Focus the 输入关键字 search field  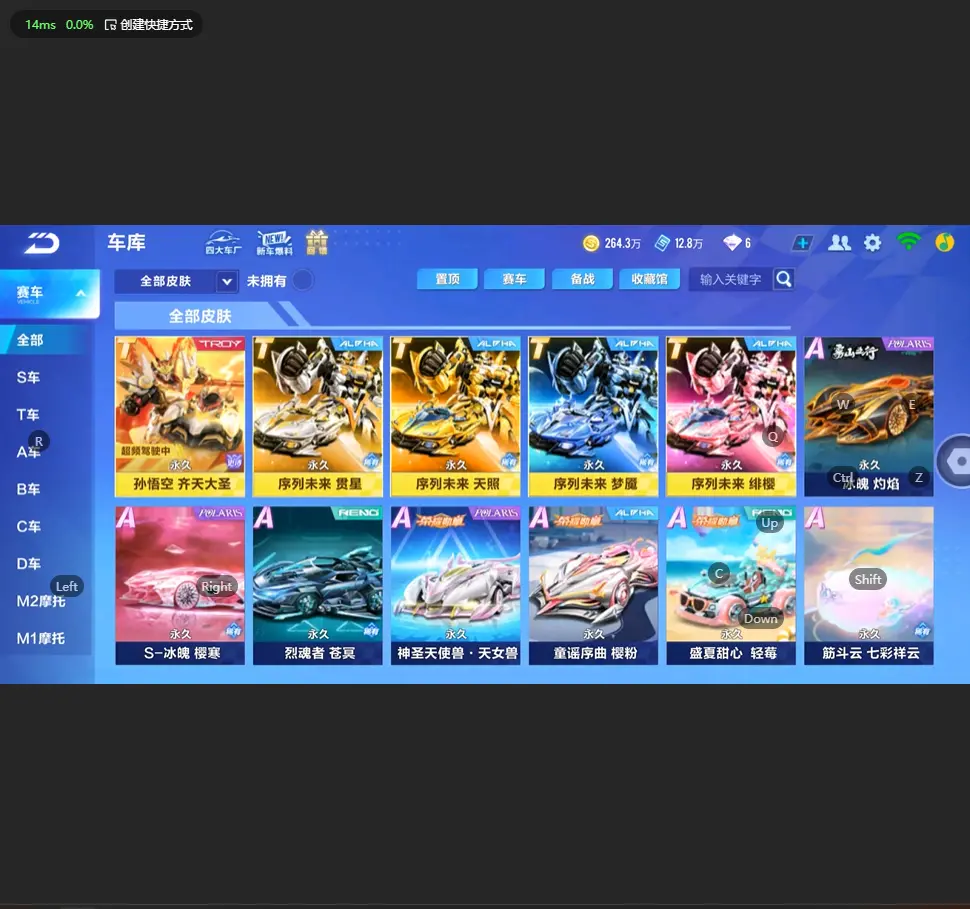pos(731,280)
